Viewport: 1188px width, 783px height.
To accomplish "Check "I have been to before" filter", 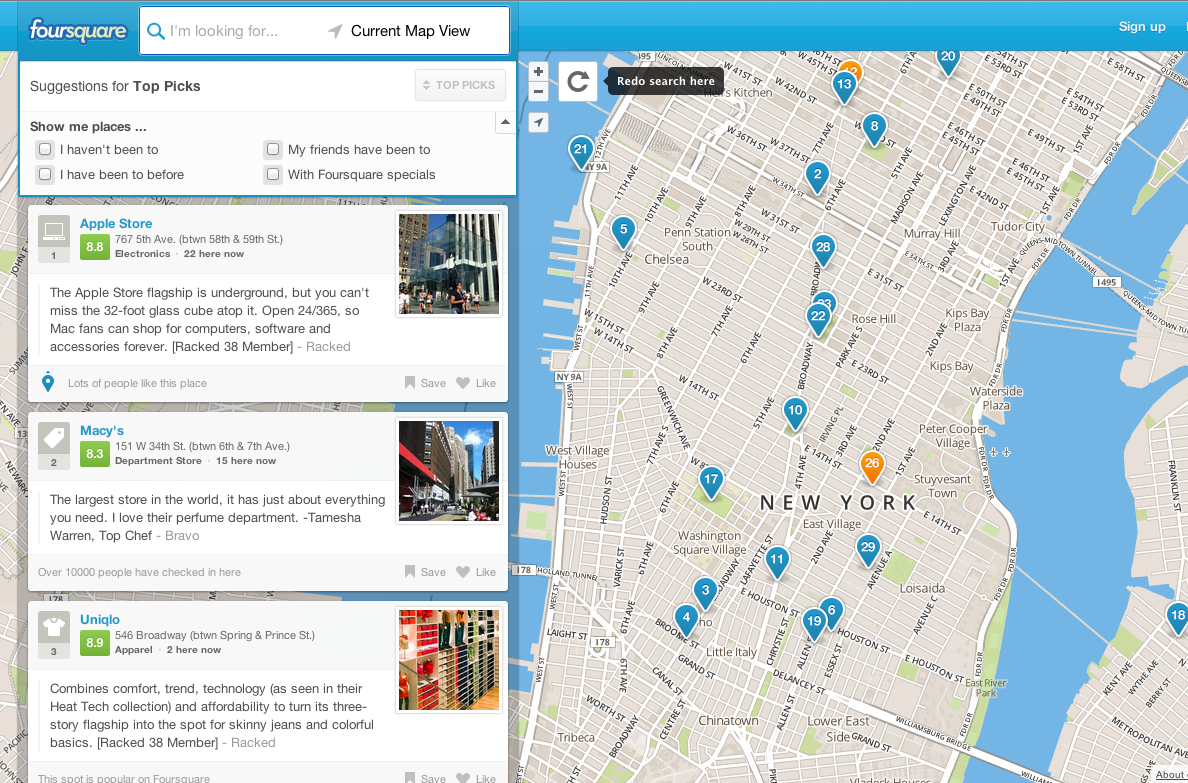I will 45,174.
